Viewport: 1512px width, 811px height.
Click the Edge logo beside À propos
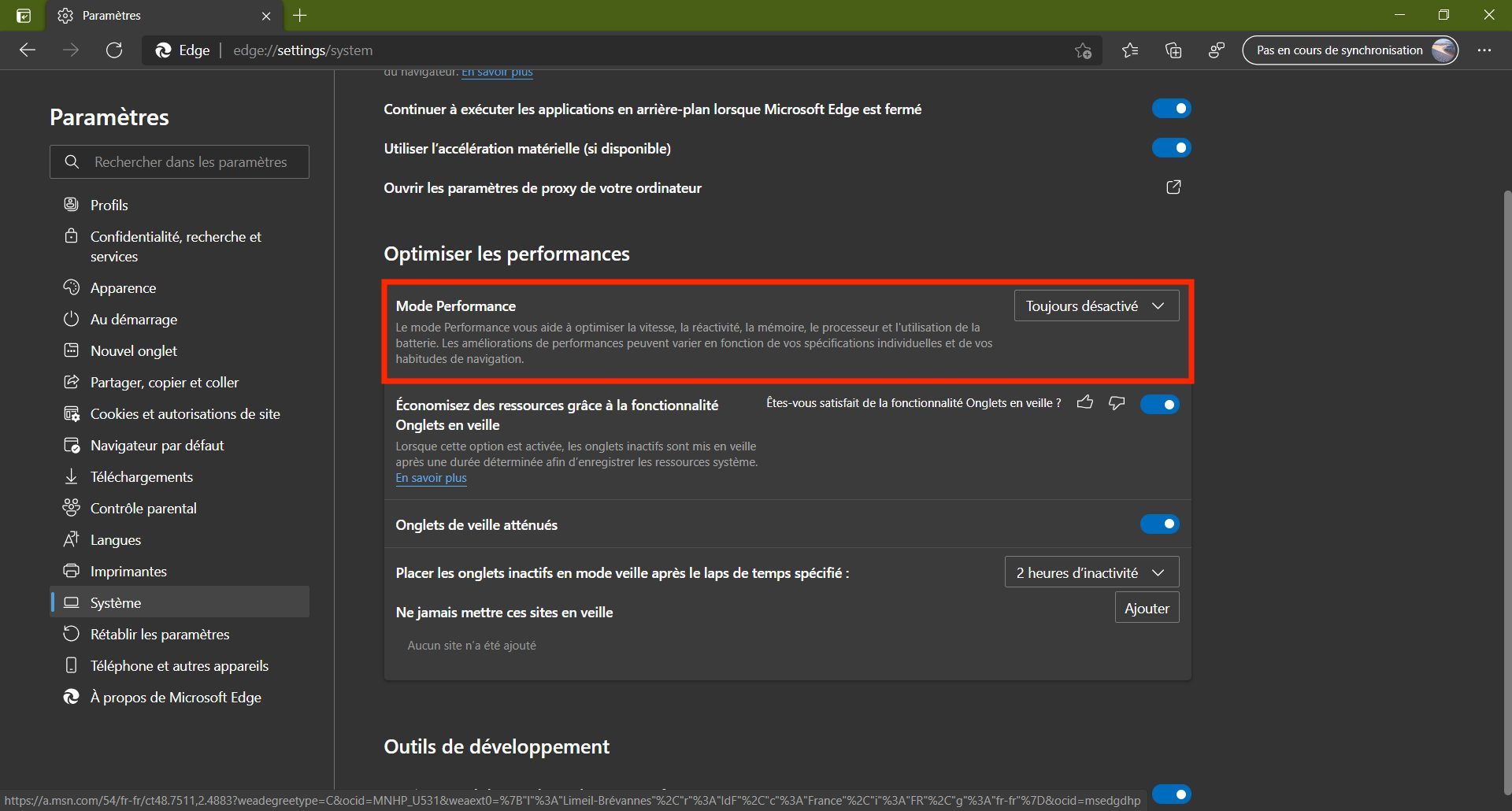coord(72,697)
